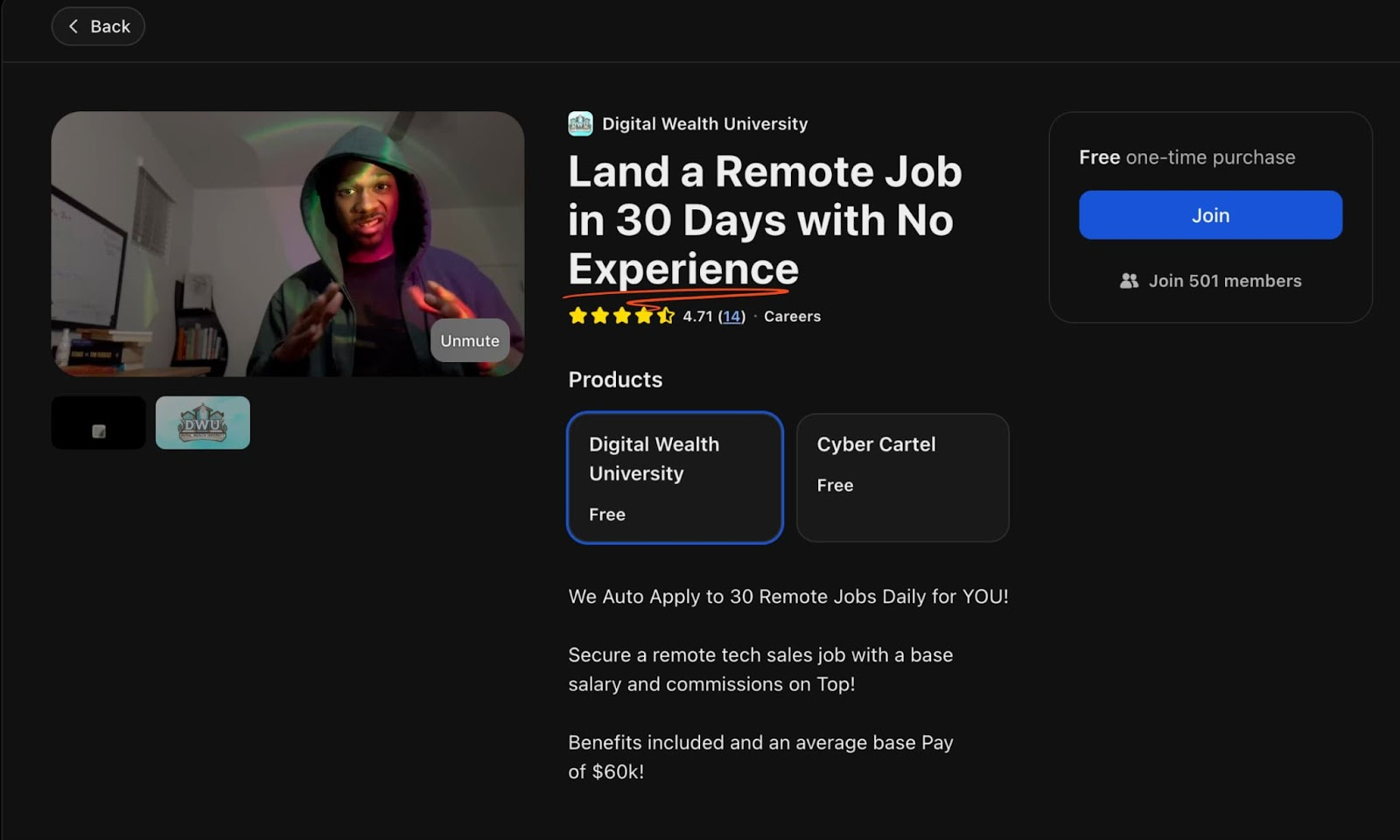The width and height of the screenshot is (1400, 840).
Task: Open the Careers category
Action: click(793, 317)
